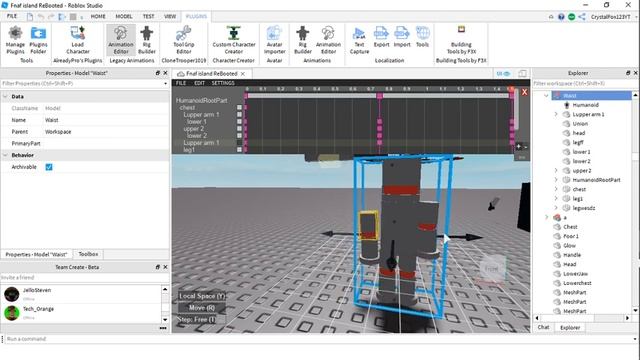Open the MODEL ribbon tab
640x360 pixels.
coord(124,16)
